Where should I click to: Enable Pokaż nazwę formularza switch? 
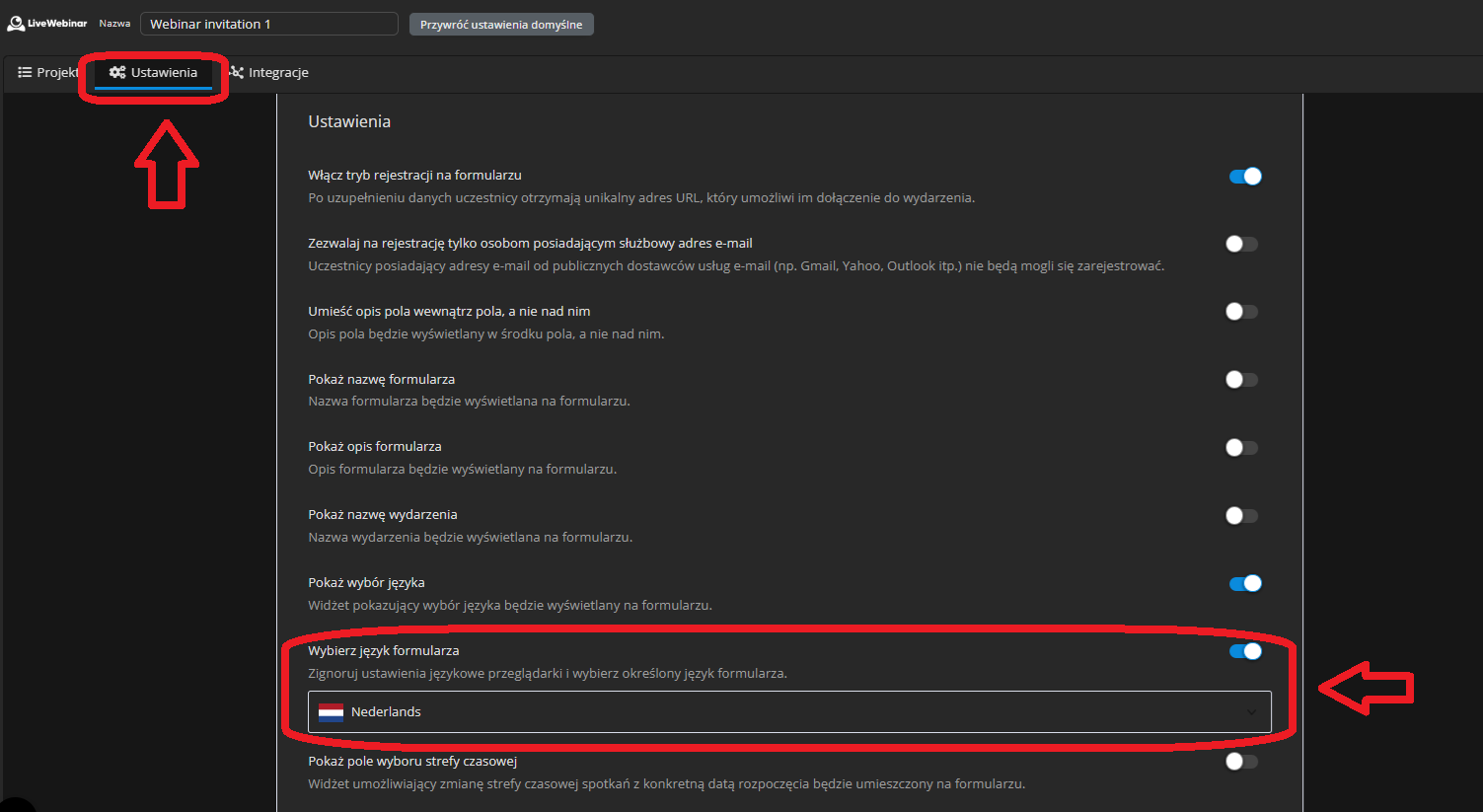point(1241,380)
